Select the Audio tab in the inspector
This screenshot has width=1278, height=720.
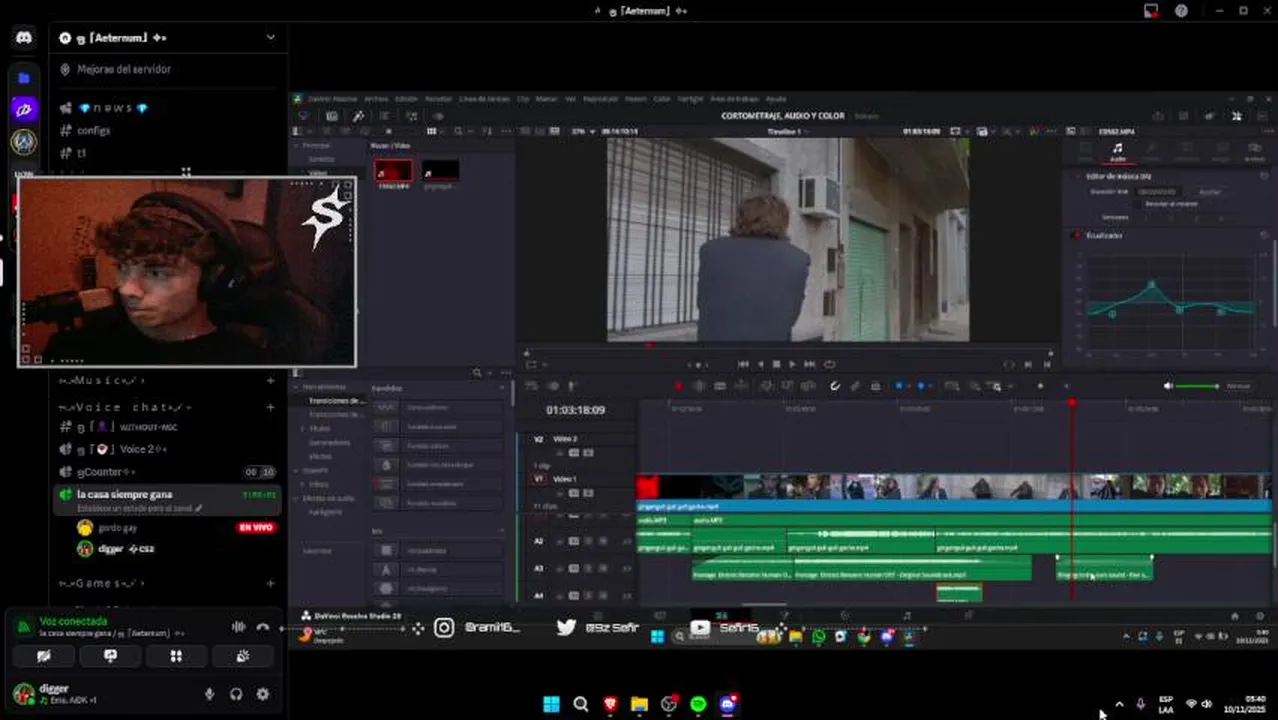[1117, 151]
